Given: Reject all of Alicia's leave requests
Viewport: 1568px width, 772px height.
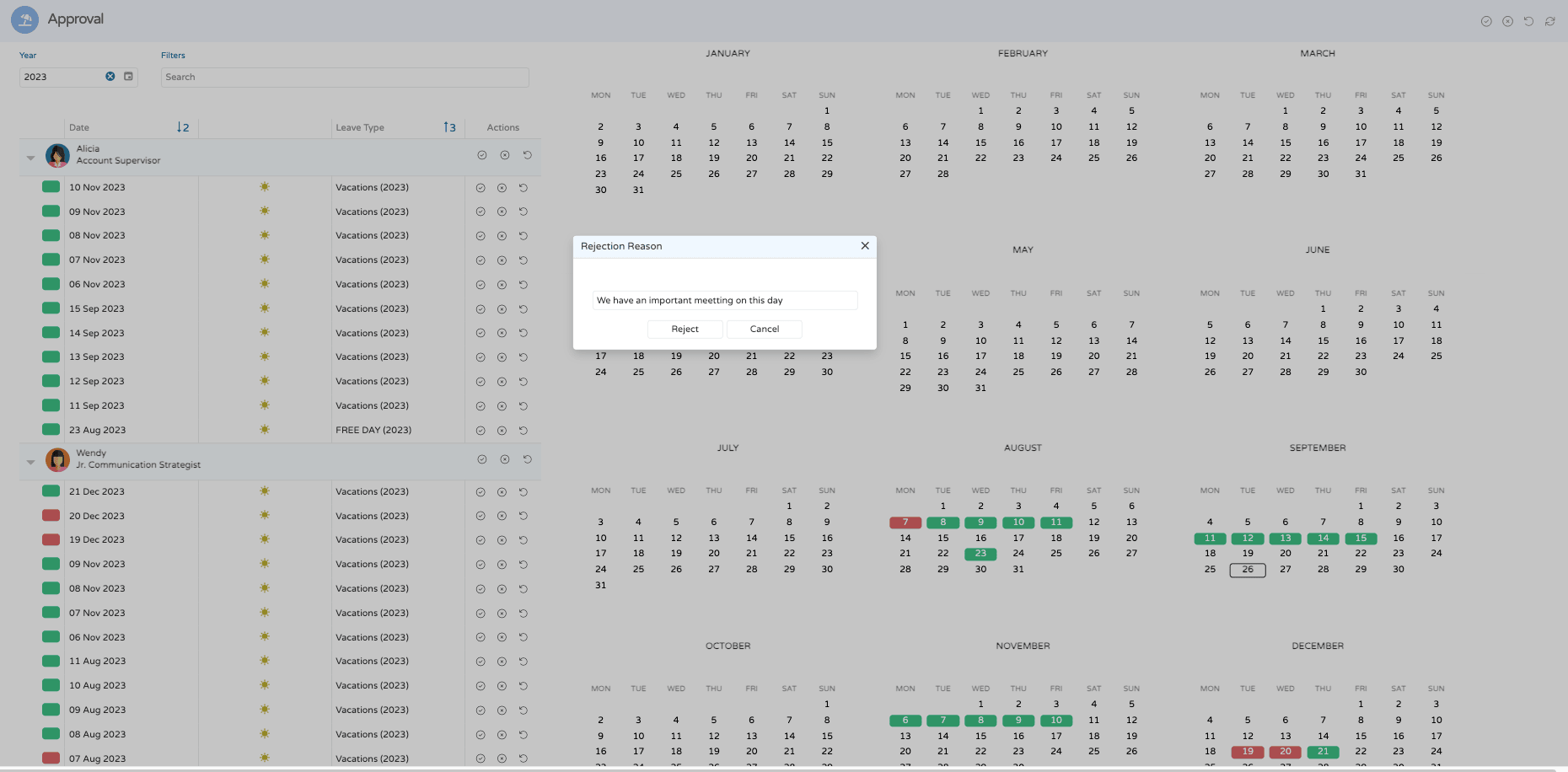Looking at the screenshot, I should (504, 155).
